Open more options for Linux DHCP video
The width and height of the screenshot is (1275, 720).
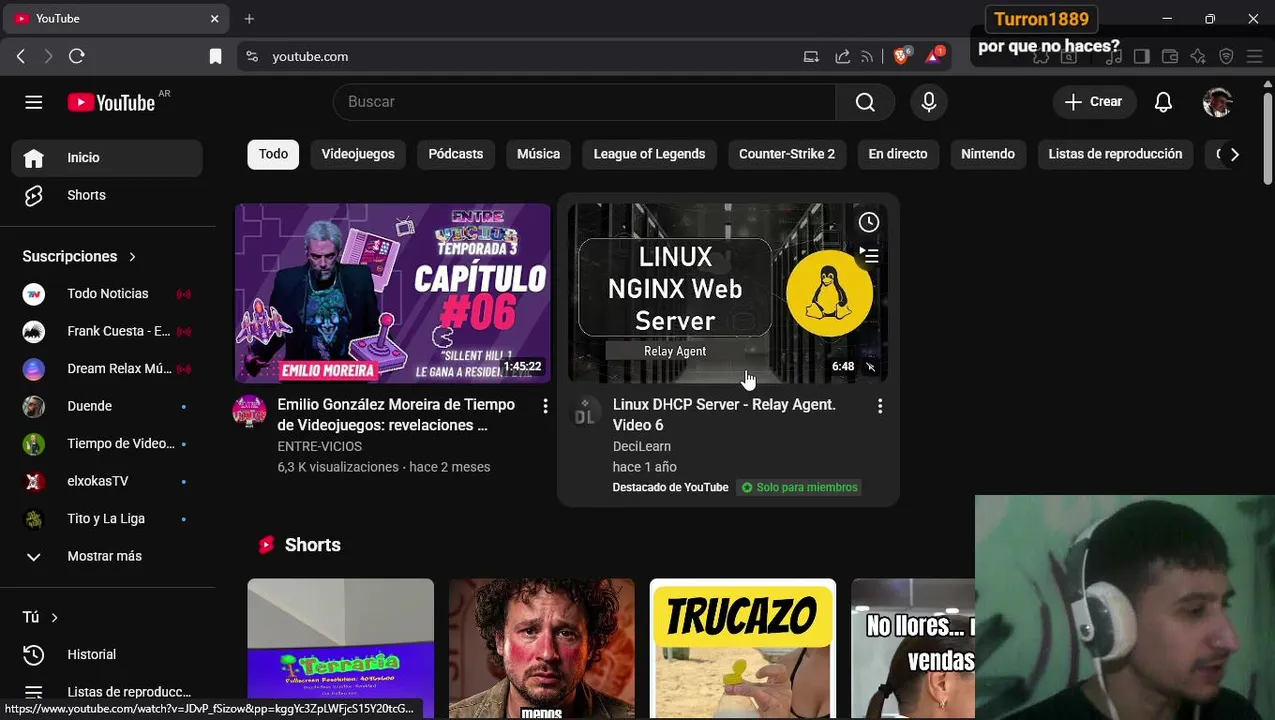coord(880,406)
